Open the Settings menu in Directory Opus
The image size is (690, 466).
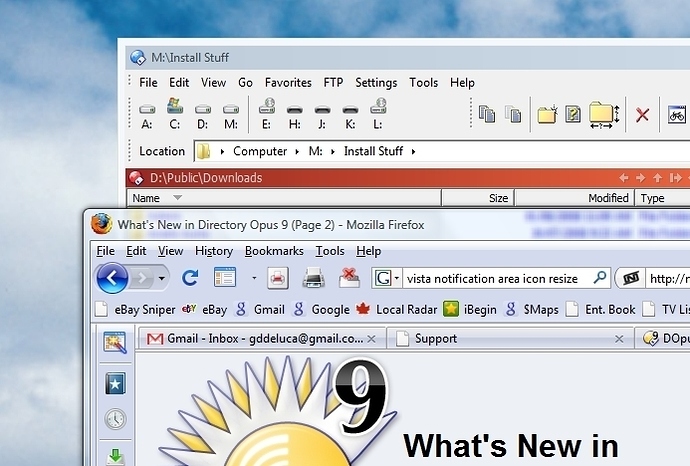click(x=376, y=83)
